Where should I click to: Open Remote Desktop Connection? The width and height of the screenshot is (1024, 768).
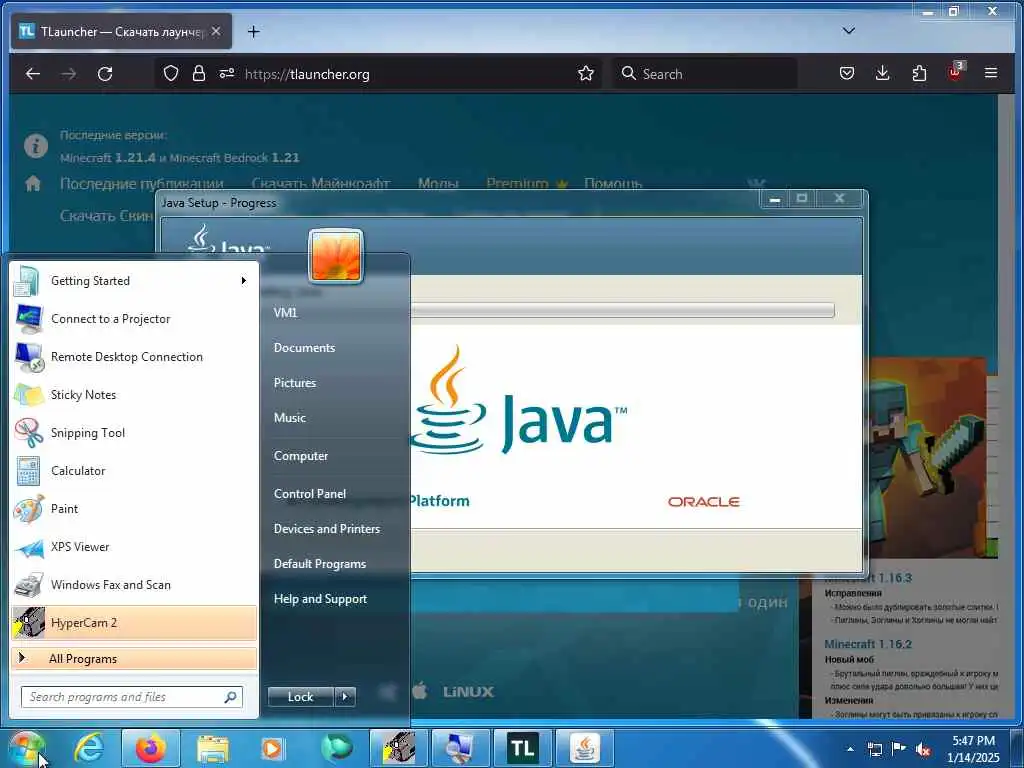click(134, 357)
